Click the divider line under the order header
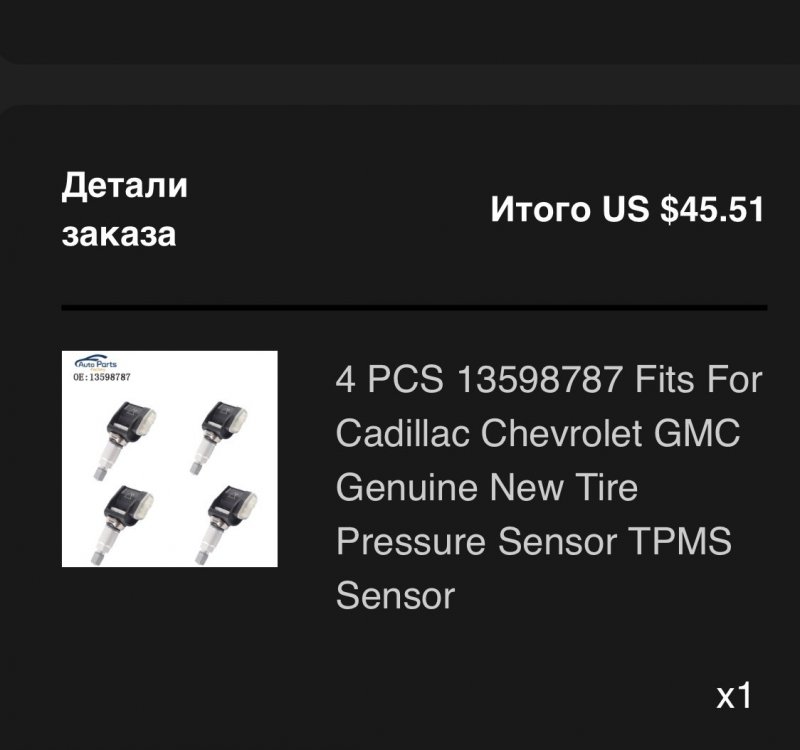This screenshot has height=750, width=800. pos(414,307)
